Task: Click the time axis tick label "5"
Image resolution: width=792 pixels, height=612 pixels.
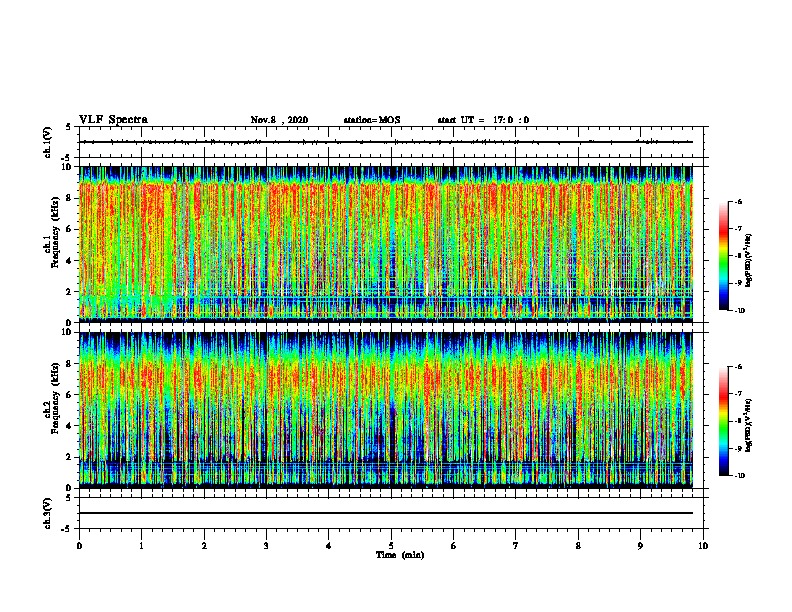Action: [x=391, y=546]
